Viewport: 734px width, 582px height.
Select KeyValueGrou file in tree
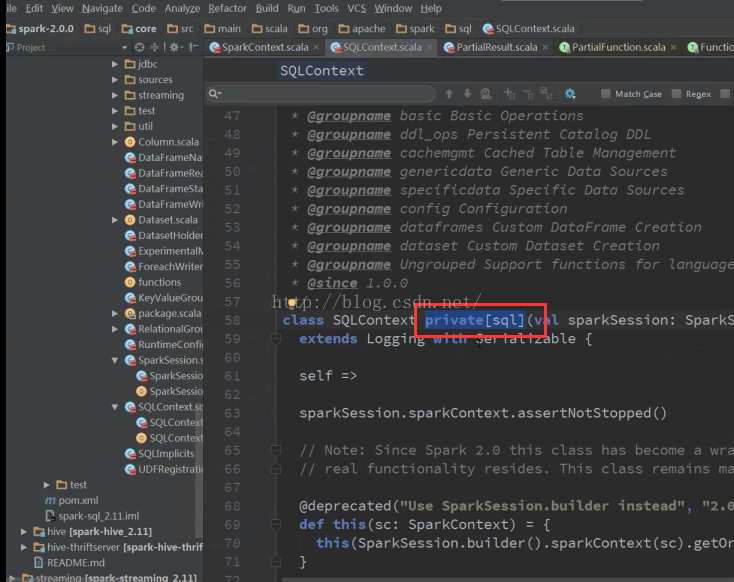tap(164, 298)
